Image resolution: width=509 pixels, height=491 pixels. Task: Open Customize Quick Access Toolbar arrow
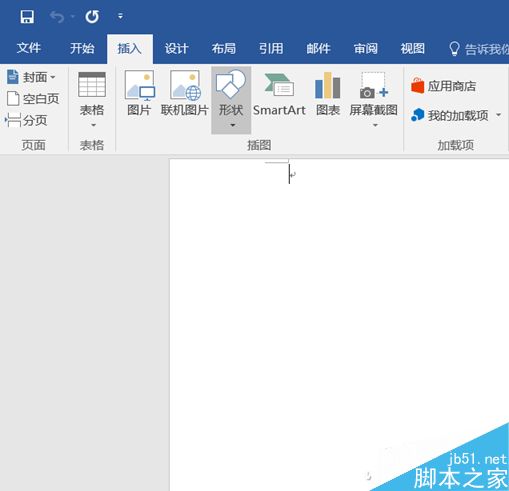coord(120,16)
